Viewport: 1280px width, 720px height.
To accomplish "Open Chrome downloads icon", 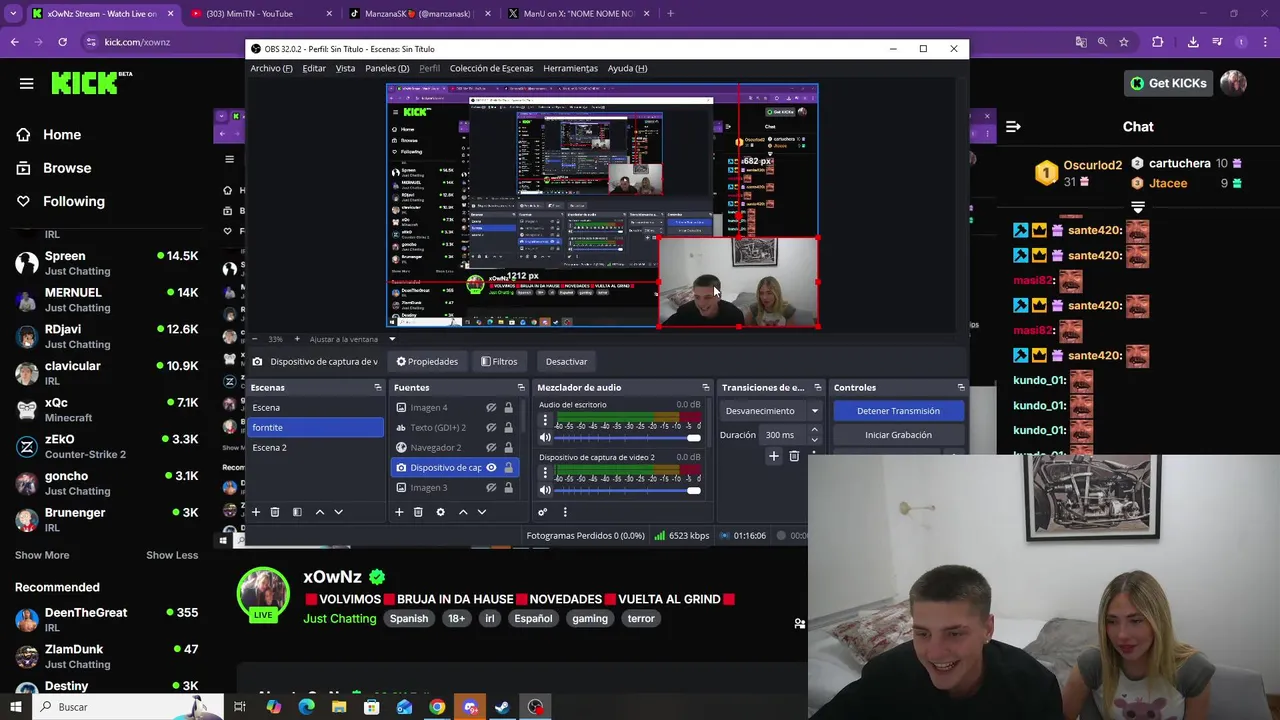I will pos(1193,42).
